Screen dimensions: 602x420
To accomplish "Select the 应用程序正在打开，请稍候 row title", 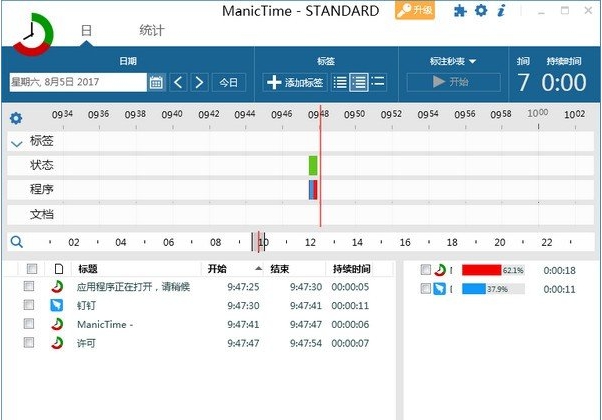I will tap(133, 287).
